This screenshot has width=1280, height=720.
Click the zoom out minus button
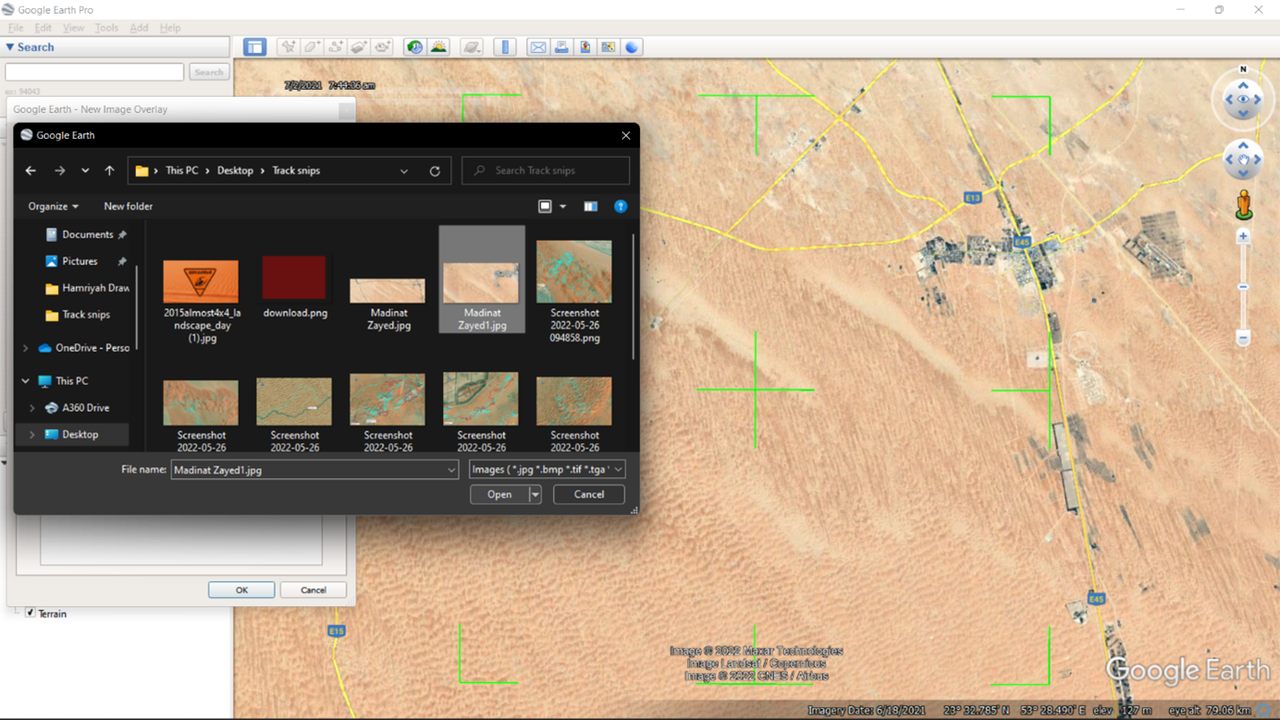(x=1243, y=338)
